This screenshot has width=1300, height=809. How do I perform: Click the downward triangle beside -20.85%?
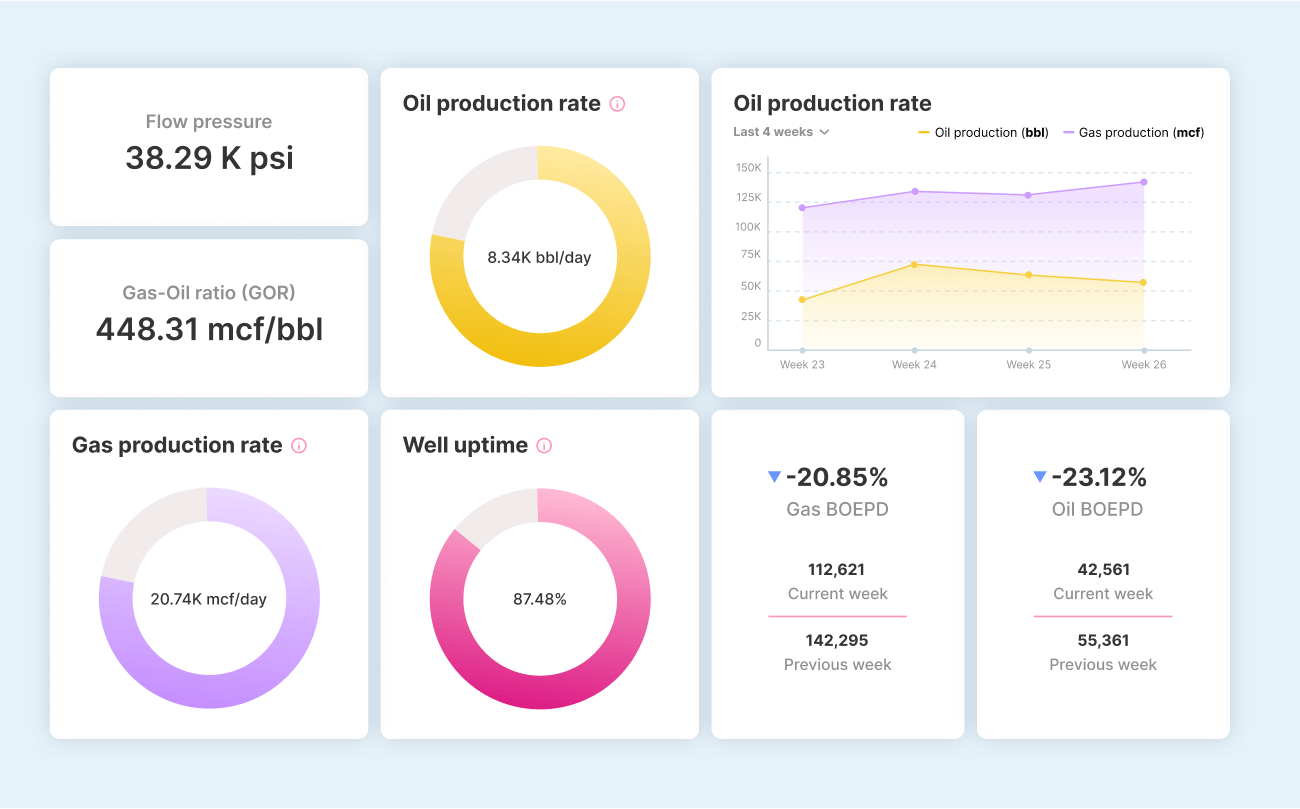[773, 477]
